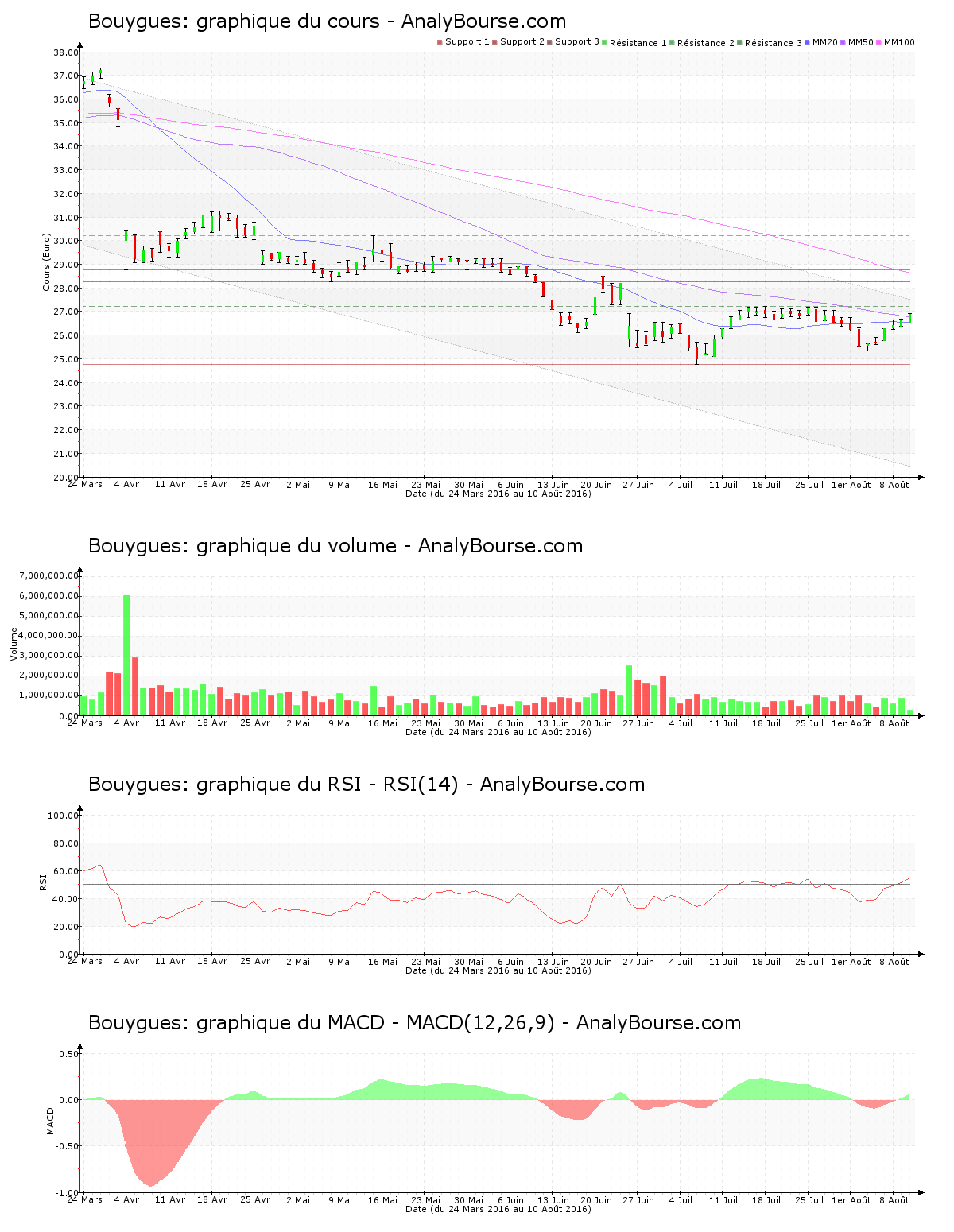Click the '-1.00' MACD axis label
This screenshot has width=954, height=1232.
68,1192
